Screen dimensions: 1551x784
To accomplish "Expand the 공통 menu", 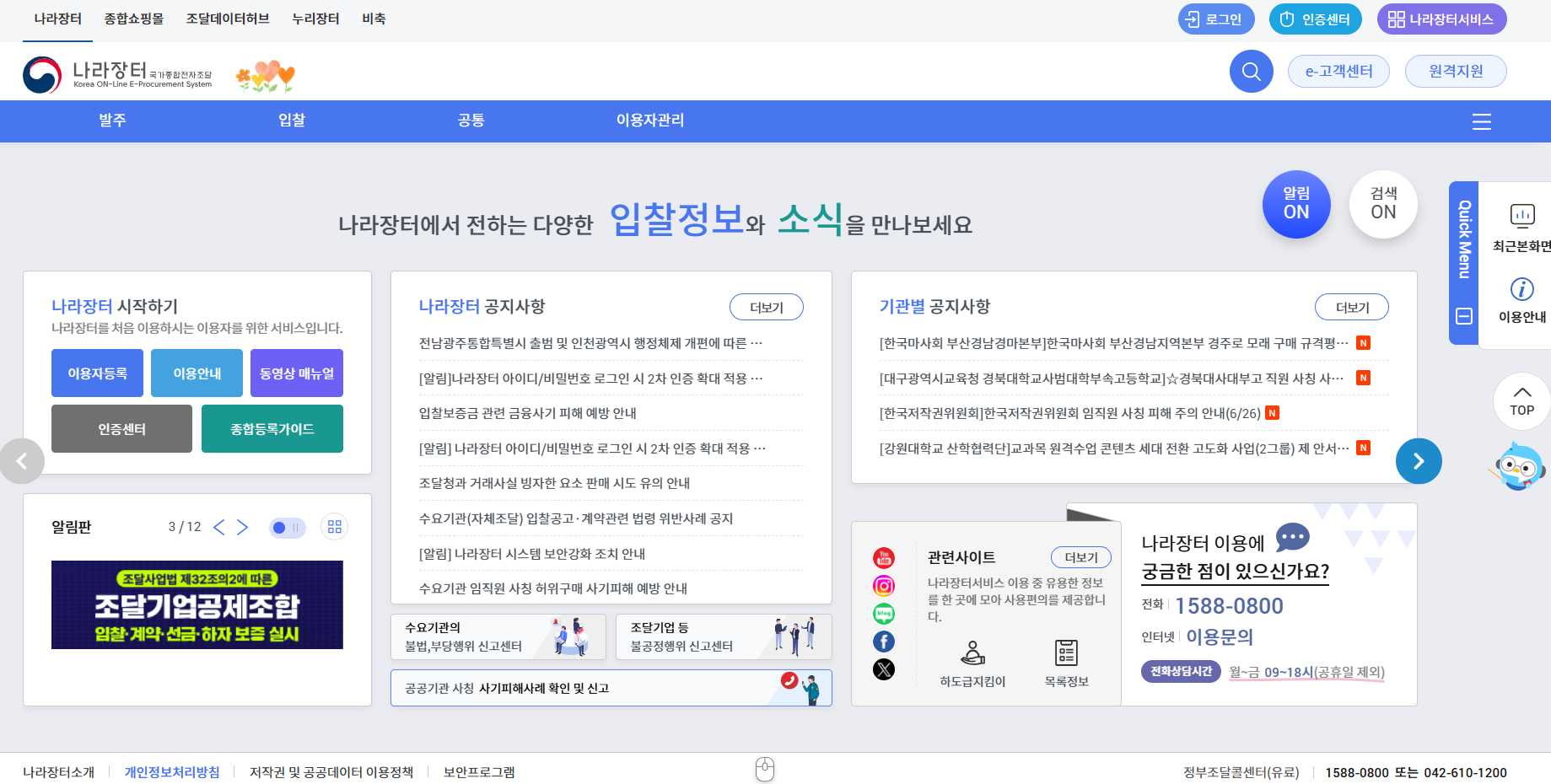I will coord(471,121).
